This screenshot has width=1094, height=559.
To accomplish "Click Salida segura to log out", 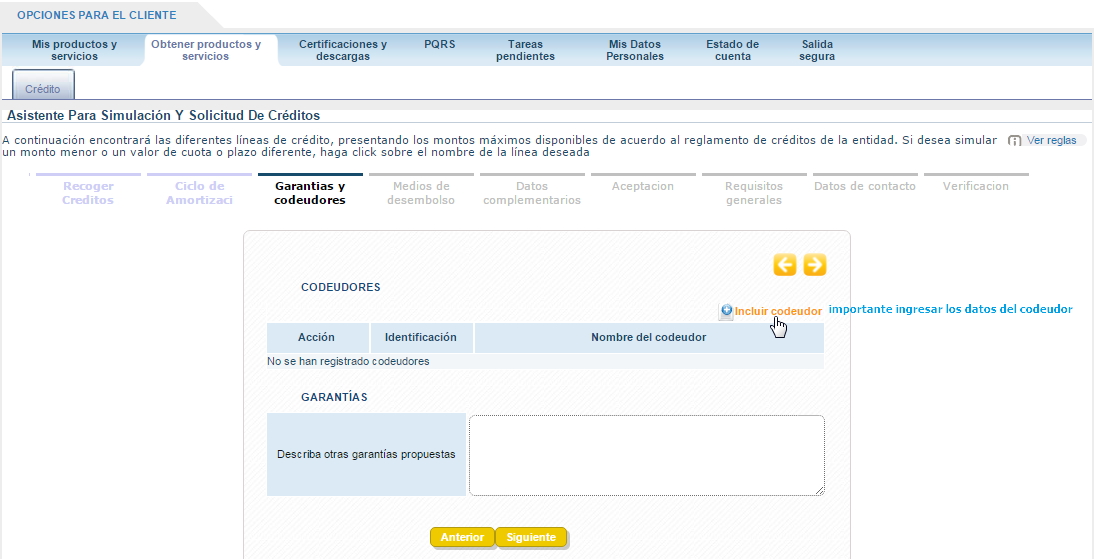I will click(817, 51).
